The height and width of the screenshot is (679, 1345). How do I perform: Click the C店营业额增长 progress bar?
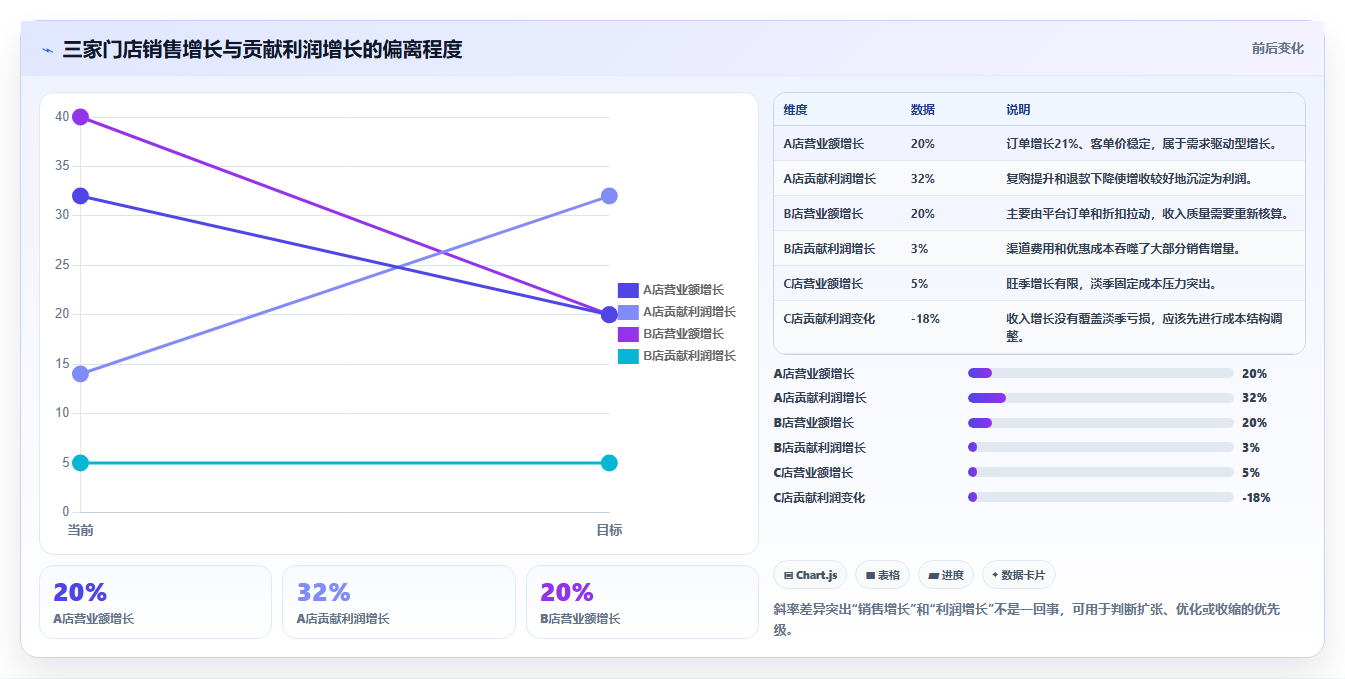click(1100, 472)
